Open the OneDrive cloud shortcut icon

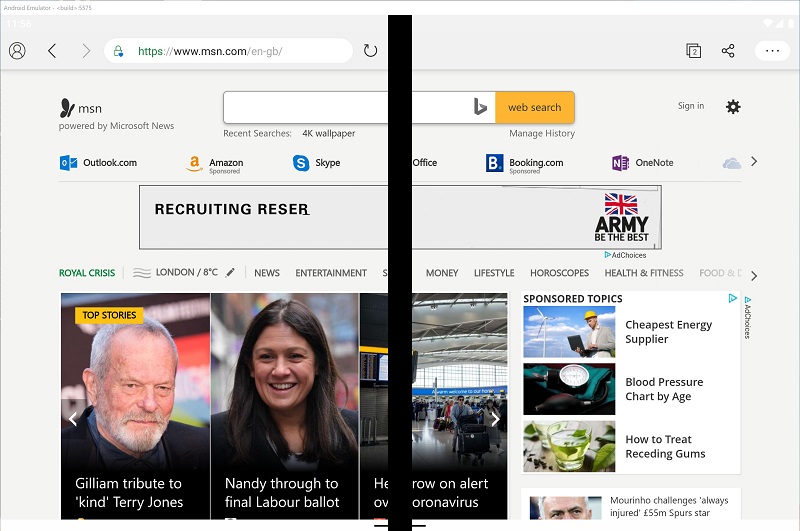732,163
